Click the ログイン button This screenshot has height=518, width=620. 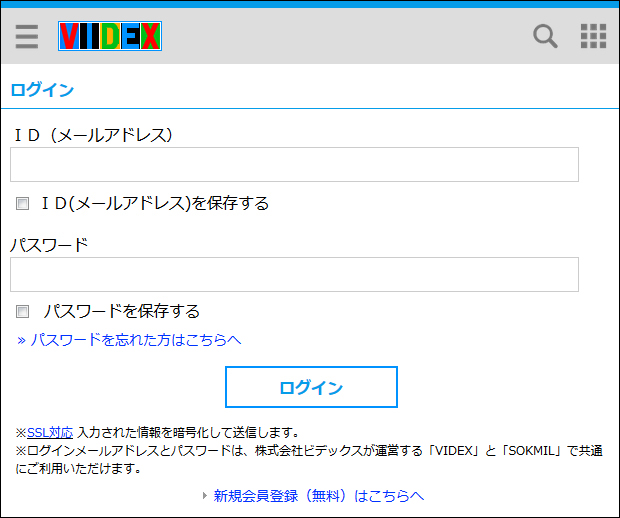(311, 387)
